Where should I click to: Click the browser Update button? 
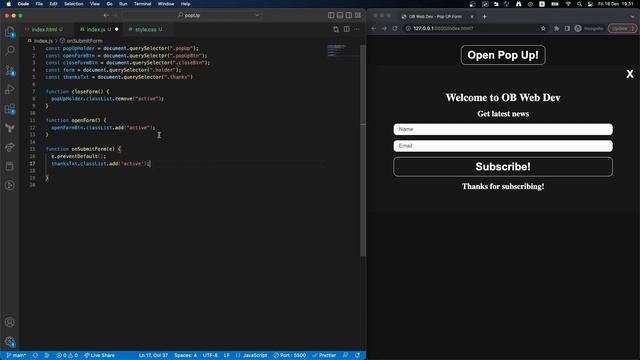(622, 29)
